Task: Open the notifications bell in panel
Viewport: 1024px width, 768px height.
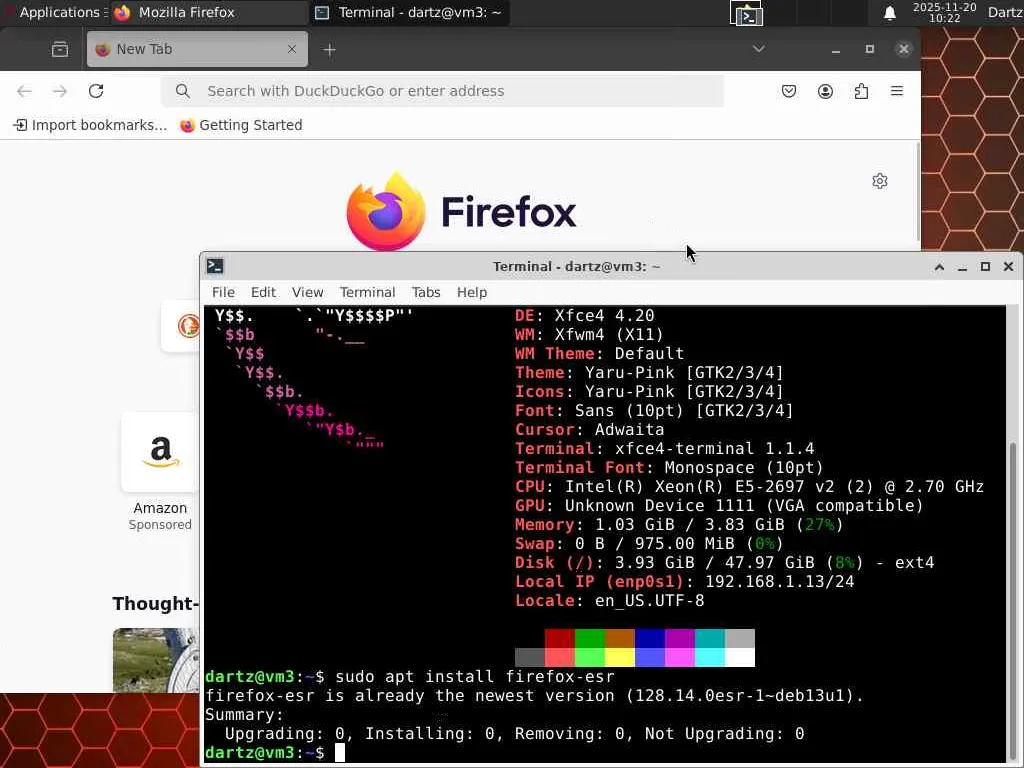Action: pyautogui.click(x=889, y=13)
